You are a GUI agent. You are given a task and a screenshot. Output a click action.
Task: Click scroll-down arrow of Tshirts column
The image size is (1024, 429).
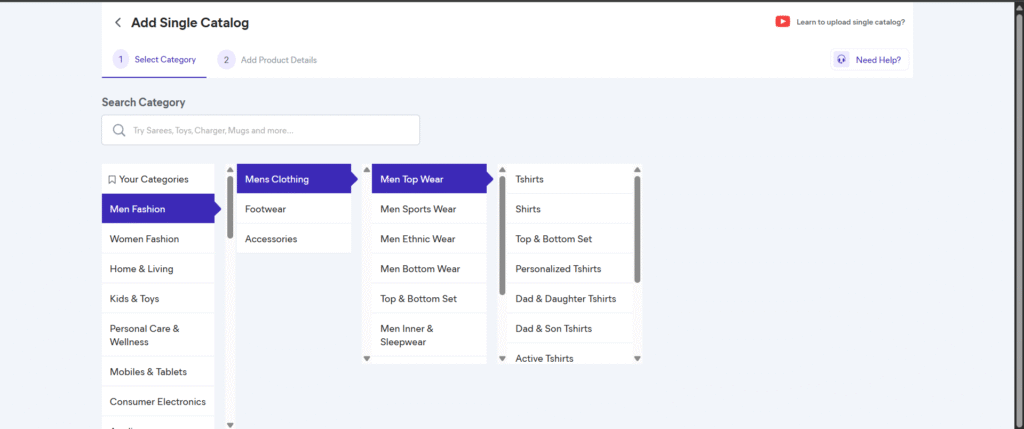pos(637,358)
